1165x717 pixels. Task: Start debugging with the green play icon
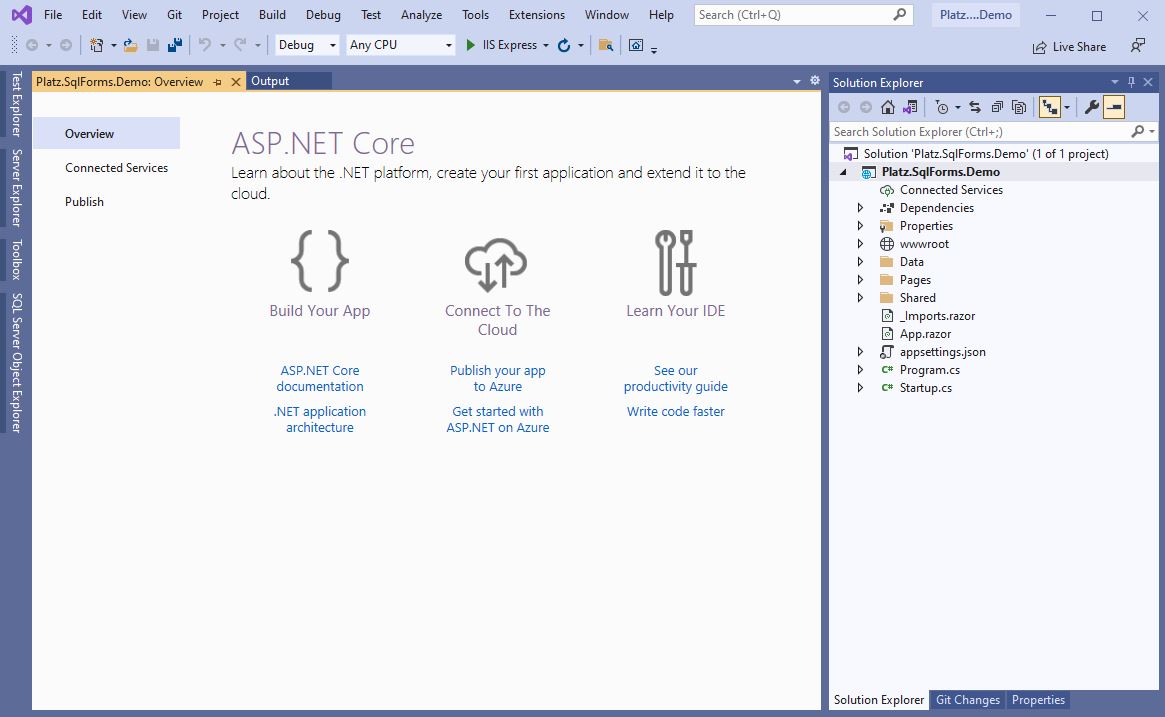pos(470,45)
